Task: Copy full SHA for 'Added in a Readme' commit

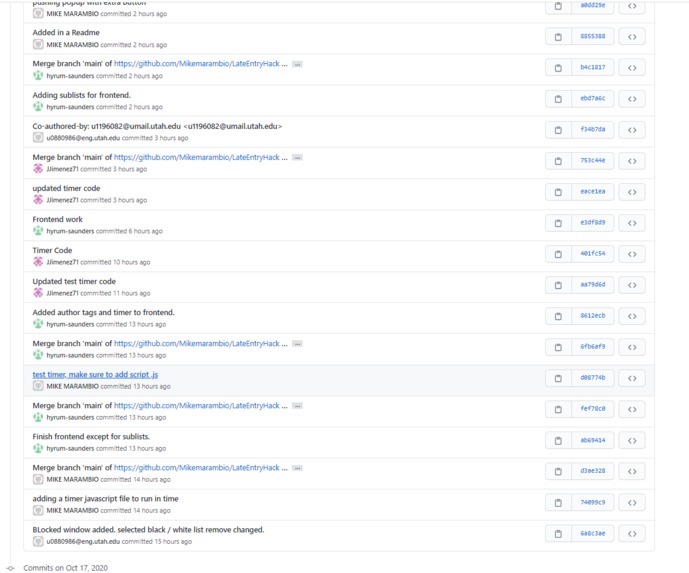Action: coord(558,37)
